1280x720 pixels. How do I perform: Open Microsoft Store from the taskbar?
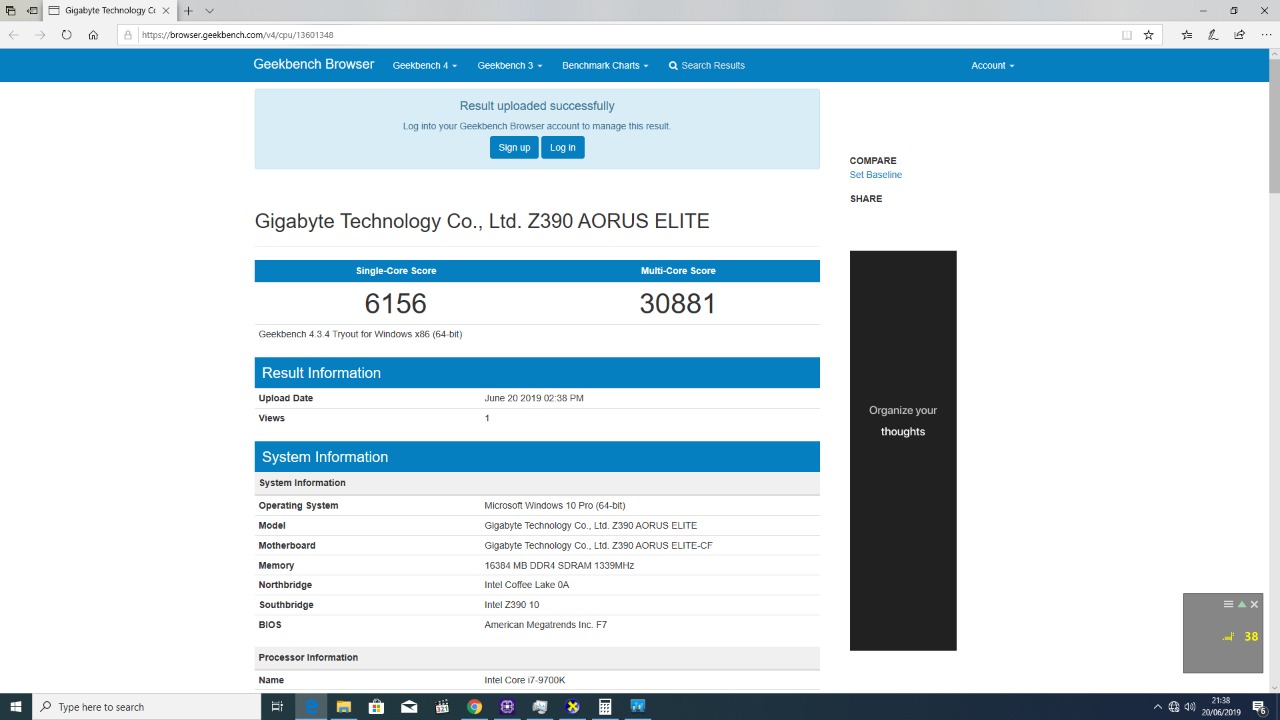(376, 707)
